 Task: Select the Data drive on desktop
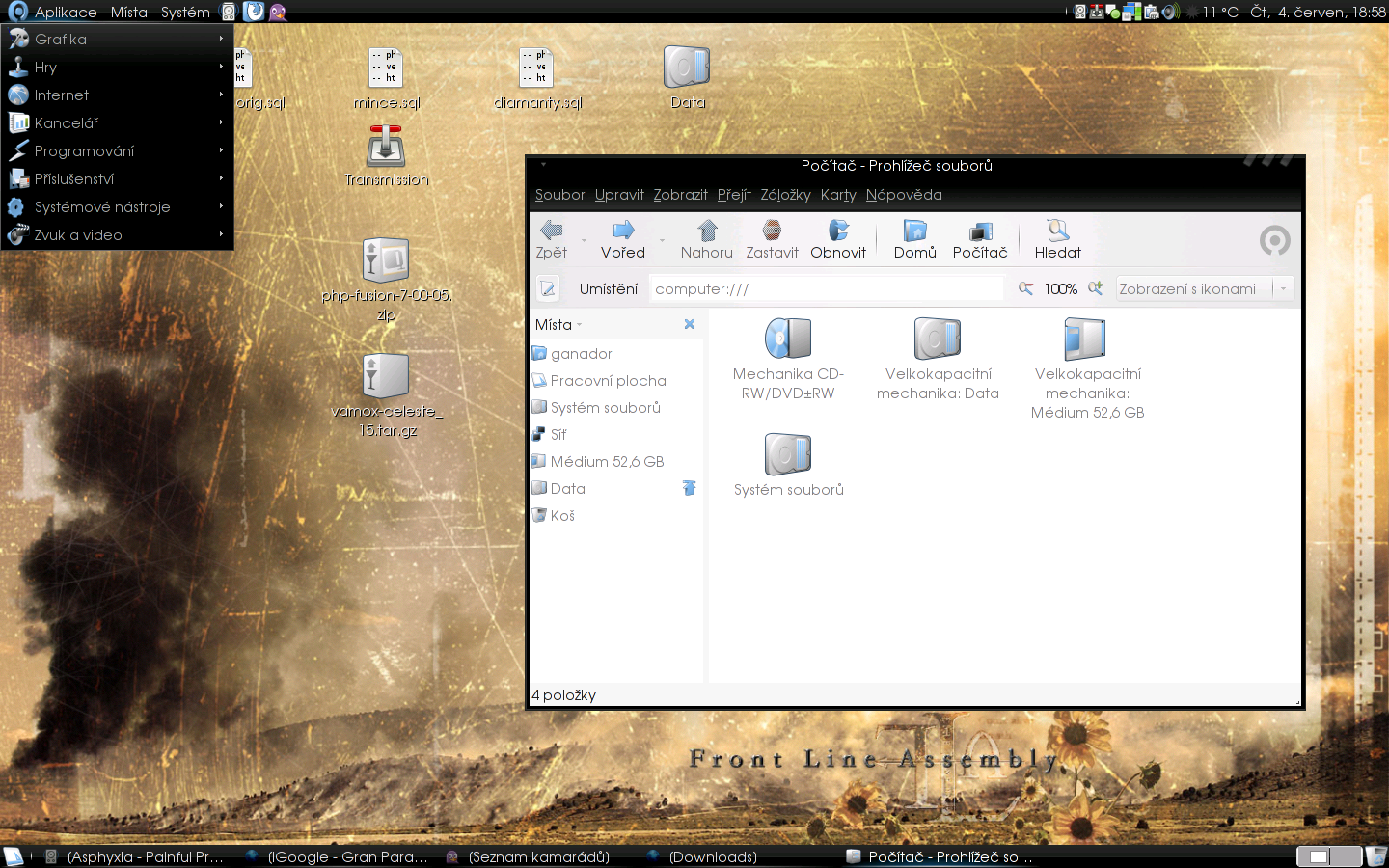pos(688,79)
